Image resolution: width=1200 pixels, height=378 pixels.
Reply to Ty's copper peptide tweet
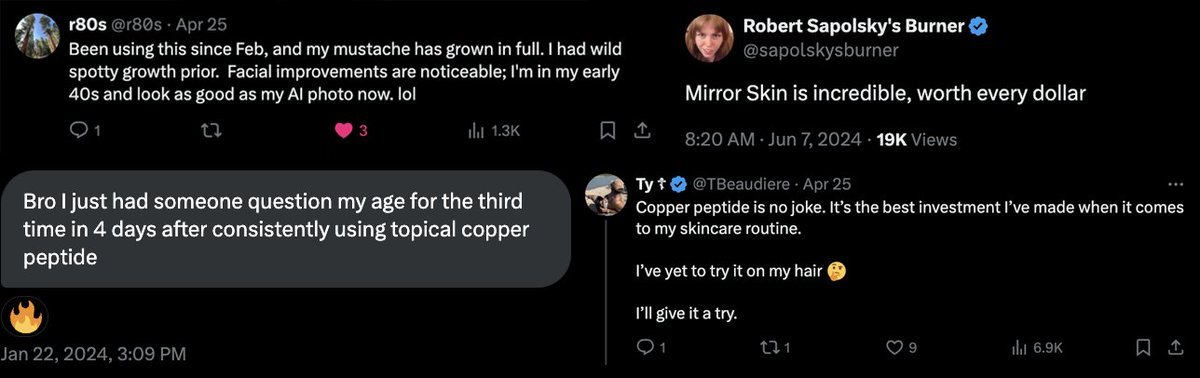pyautogui.click(x=651, y=347)
